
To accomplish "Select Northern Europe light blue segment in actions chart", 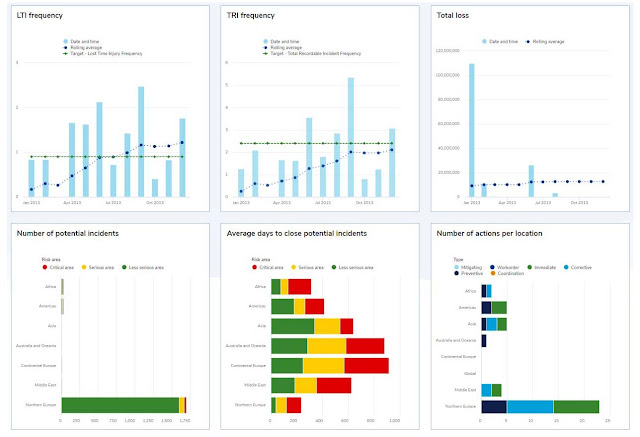I will pyautogui.click(x=530, y=407).
